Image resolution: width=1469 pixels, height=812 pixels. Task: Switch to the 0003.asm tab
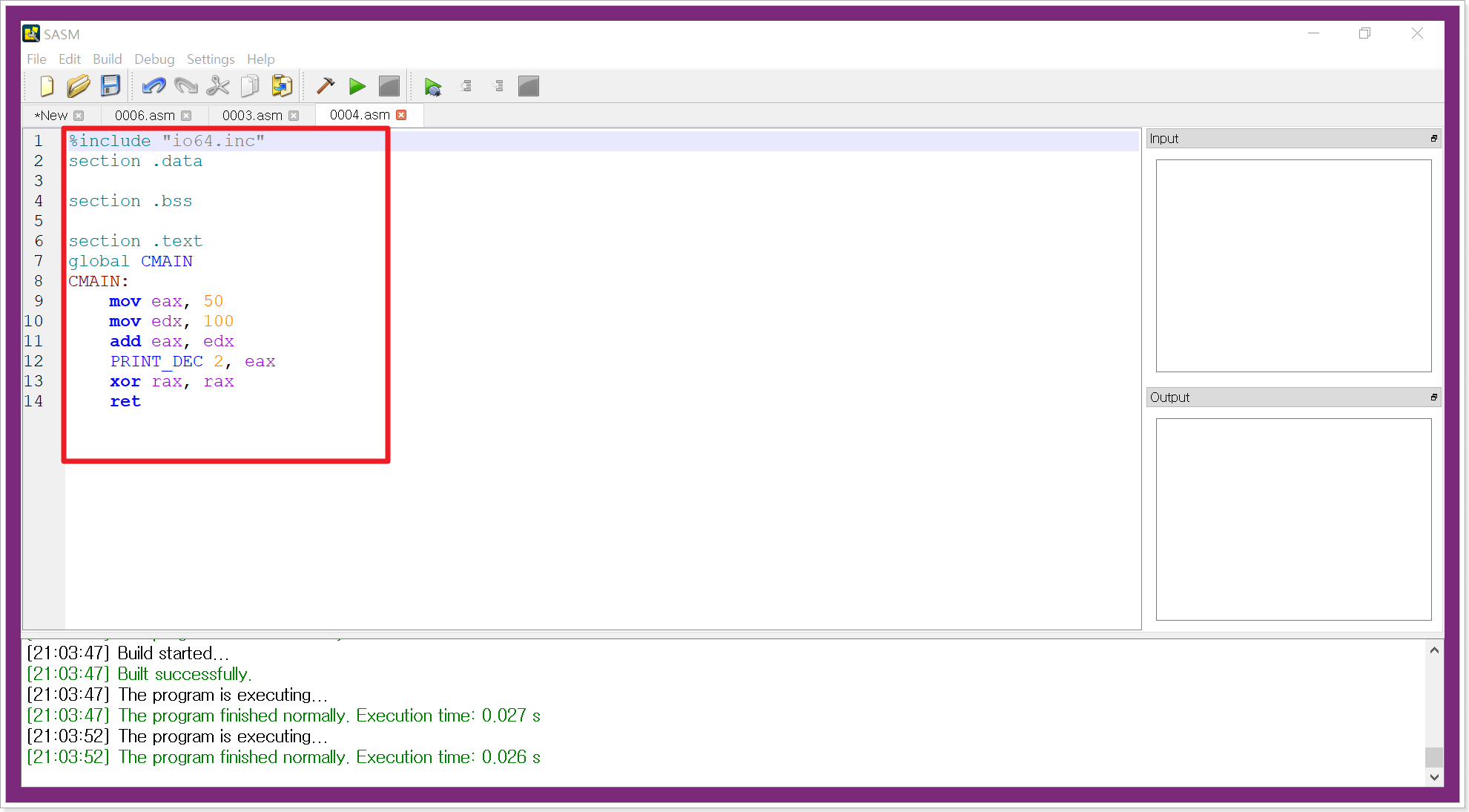point(252,116)
